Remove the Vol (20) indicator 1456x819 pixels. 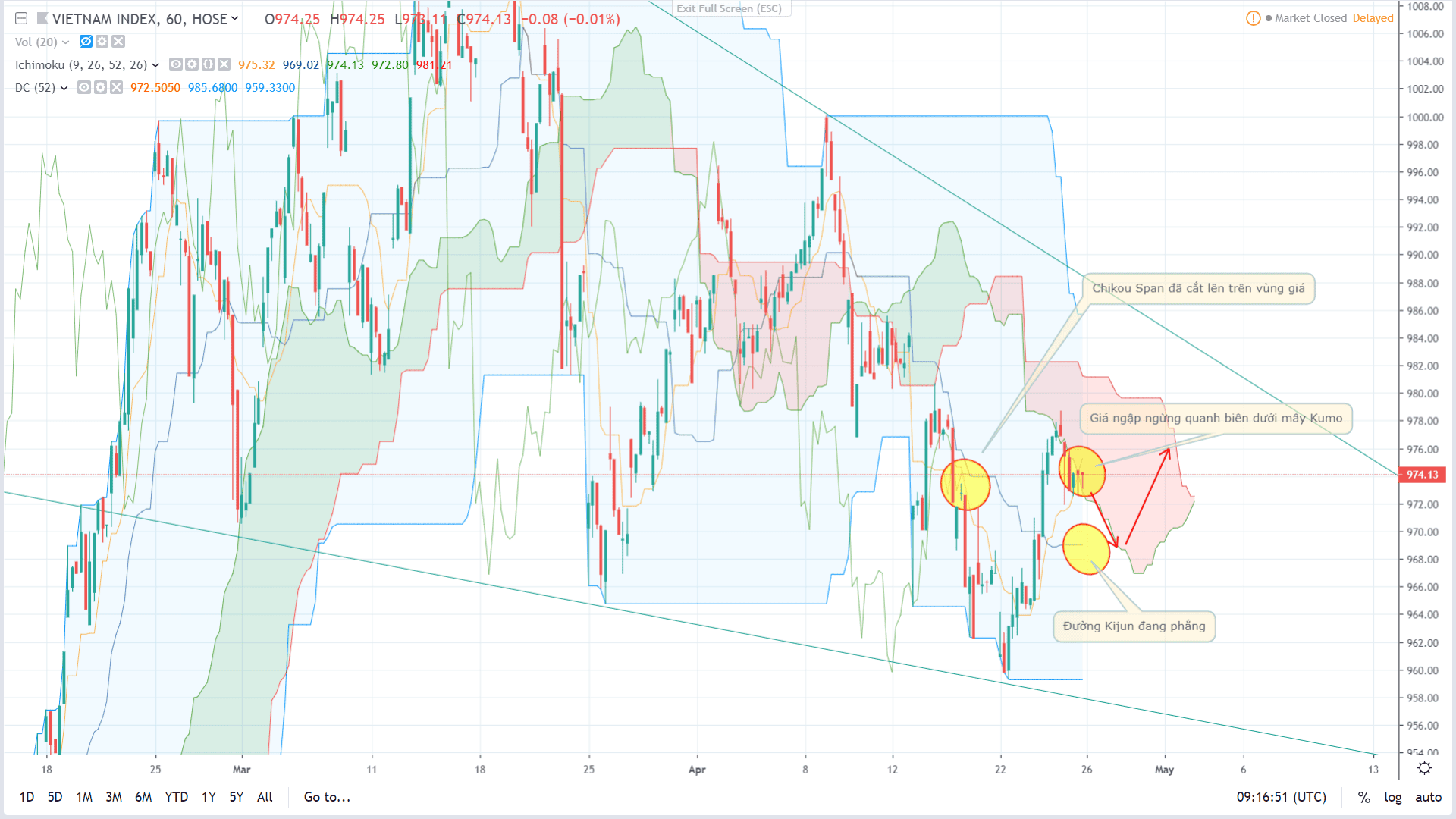tap(118, 42)
